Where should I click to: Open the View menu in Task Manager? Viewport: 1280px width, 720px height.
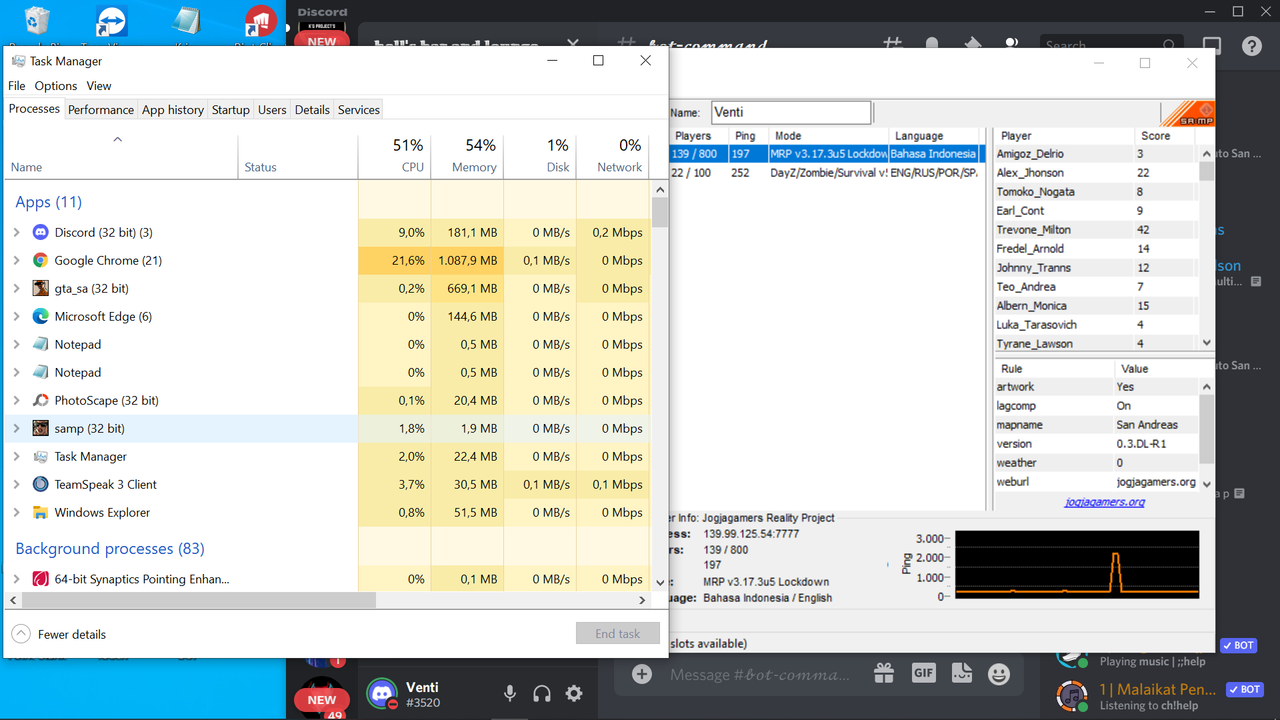click(99, 86)
